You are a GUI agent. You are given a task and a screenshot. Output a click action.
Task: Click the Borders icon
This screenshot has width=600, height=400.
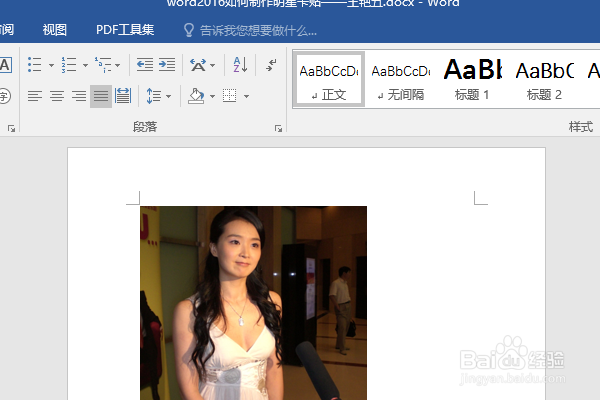tap(230, 96)
